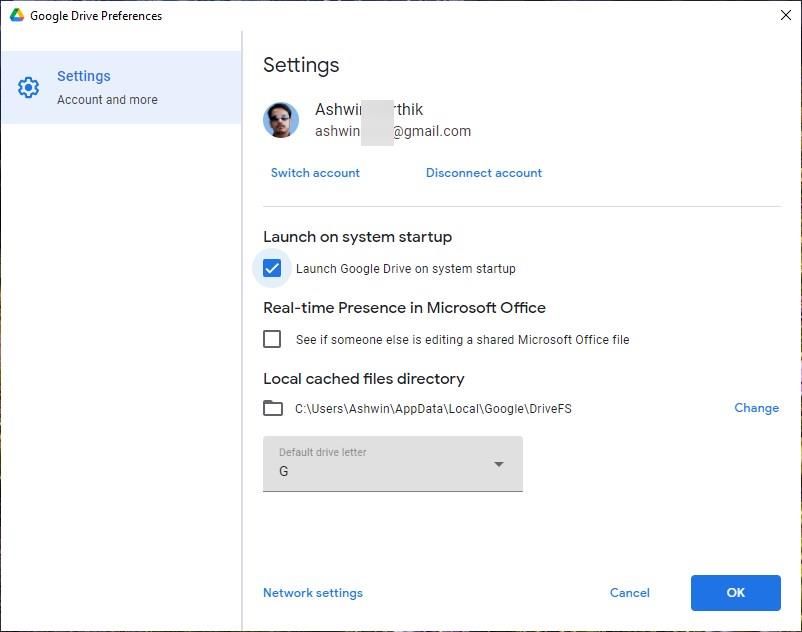The image size is (802, 632).
Task: Click the Disconnect account link
Action: (484, 173)
